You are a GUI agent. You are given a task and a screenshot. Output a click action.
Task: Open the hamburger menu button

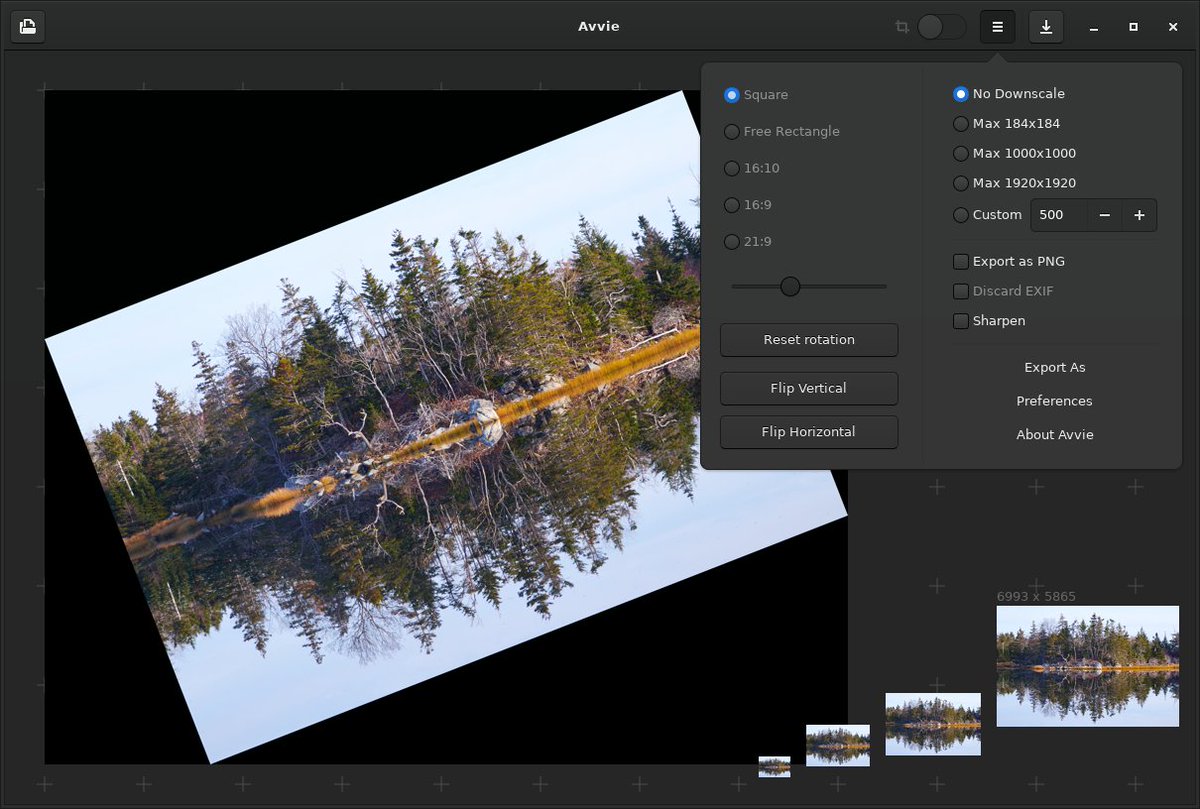click(x=997, y=27)
